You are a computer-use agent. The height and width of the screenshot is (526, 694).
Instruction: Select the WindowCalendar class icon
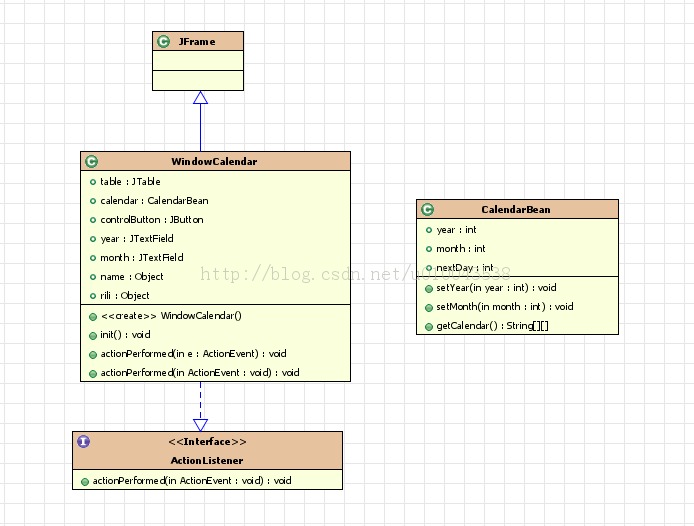[x=92, y=161]
